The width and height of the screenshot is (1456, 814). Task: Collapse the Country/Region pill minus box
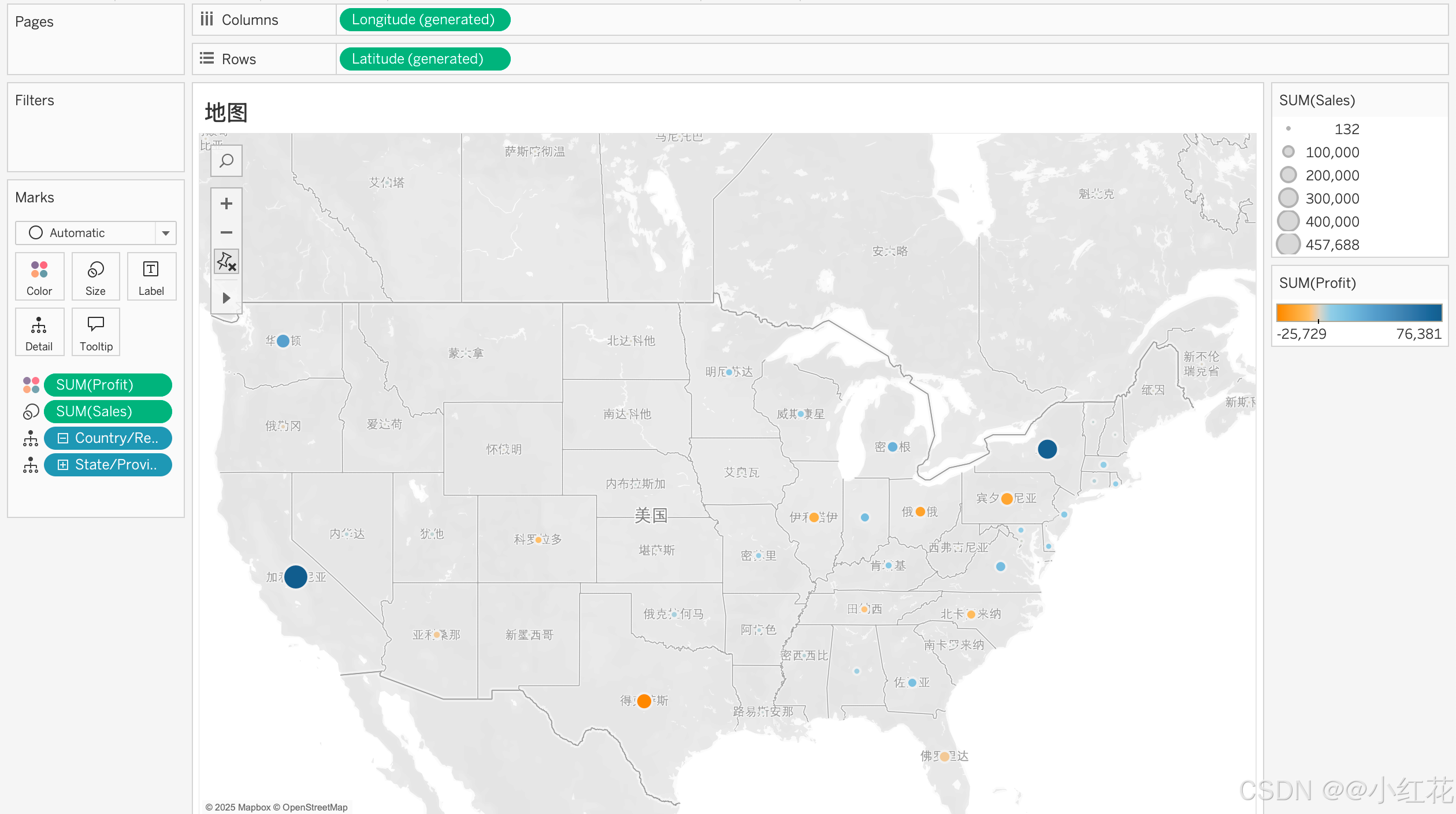pos(63,438)
